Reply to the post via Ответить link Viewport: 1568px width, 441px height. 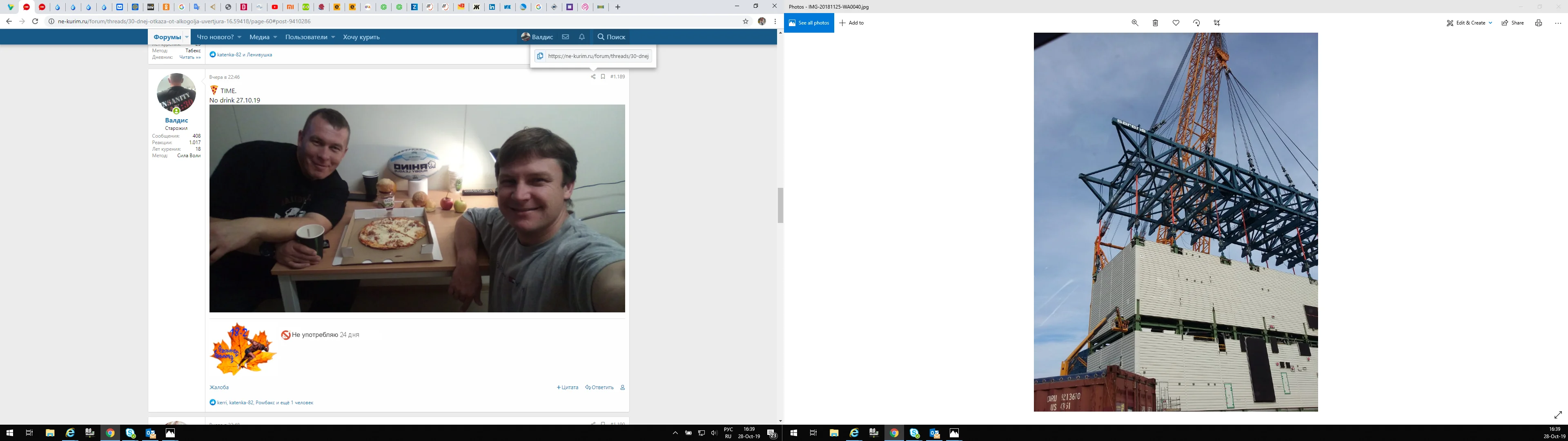(599, 387)
